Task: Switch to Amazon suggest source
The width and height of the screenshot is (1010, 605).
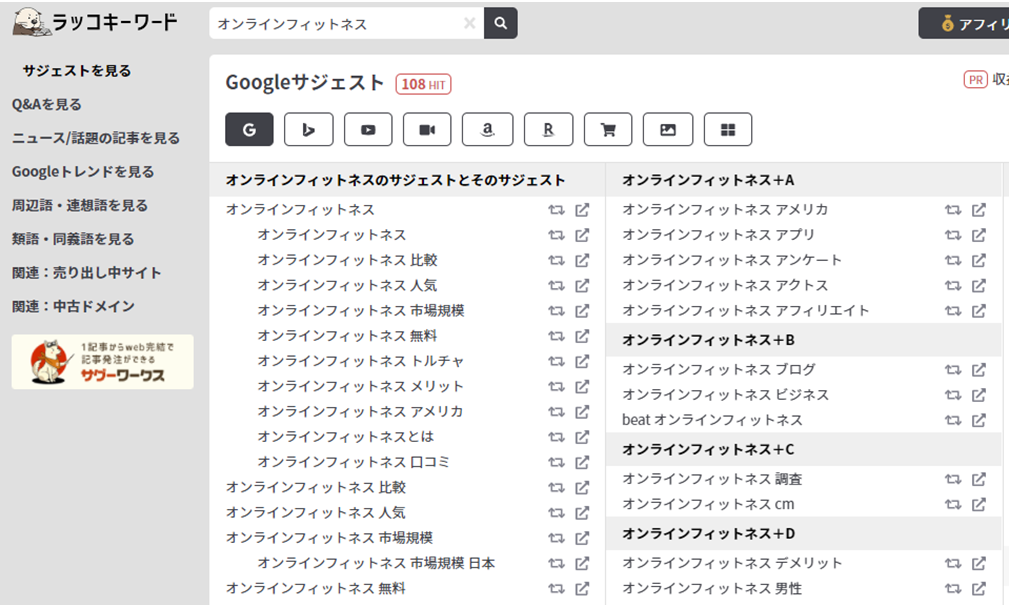Action: pyautogui.click(x=488, y=130)
